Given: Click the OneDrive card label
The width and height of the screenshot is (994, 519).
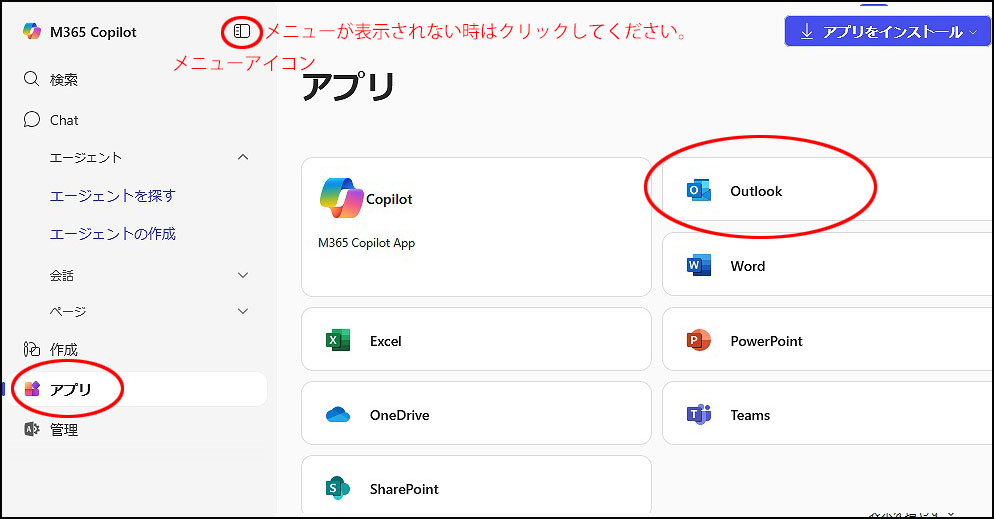Looking at the screenshot, I should pyautogui.click(x=399, y=415).
